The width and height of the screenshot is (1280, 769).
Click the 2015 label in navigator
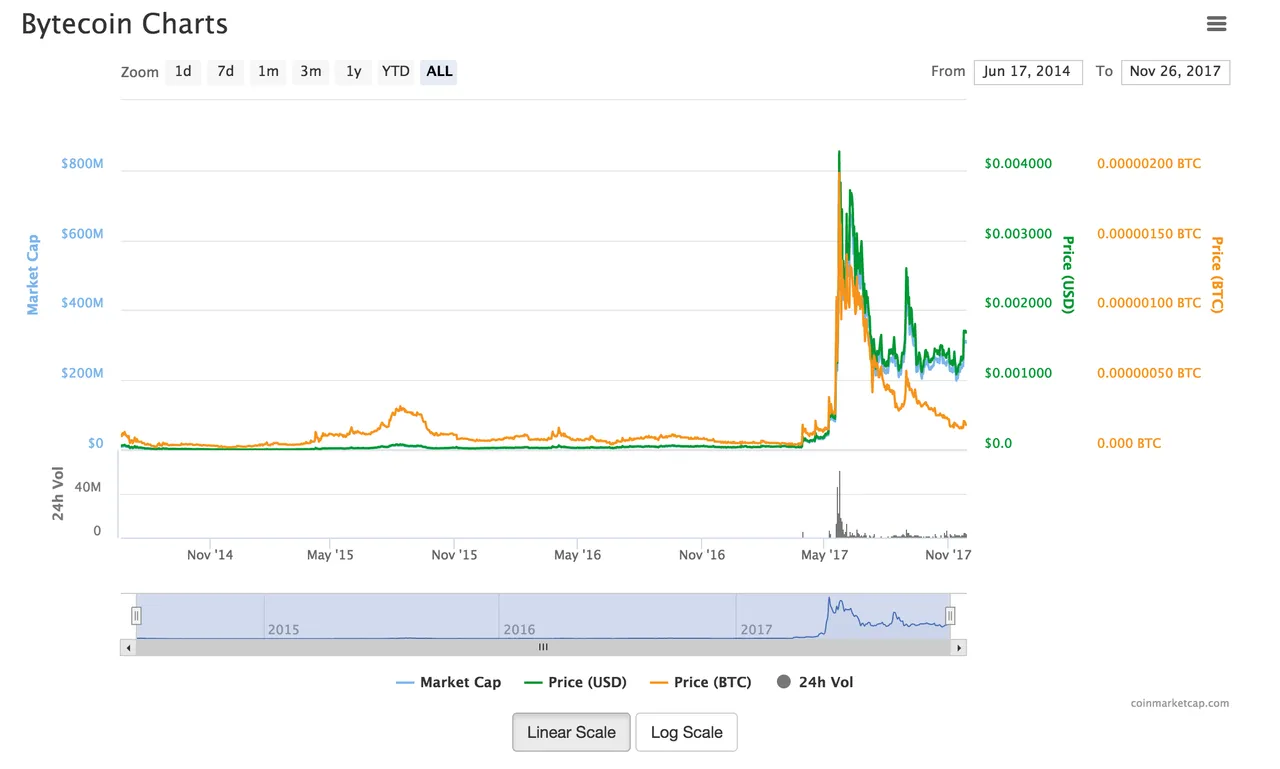click(x=283, y=630)
